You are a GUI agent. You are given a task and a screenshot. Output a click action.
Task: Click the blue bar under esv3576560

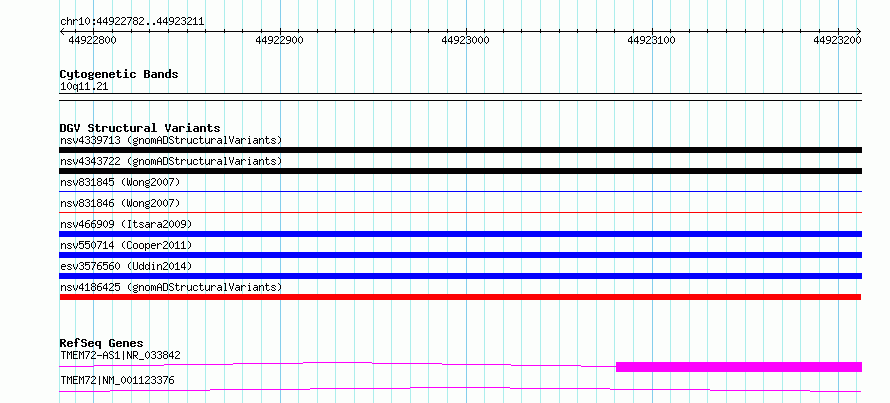point(460,276)
